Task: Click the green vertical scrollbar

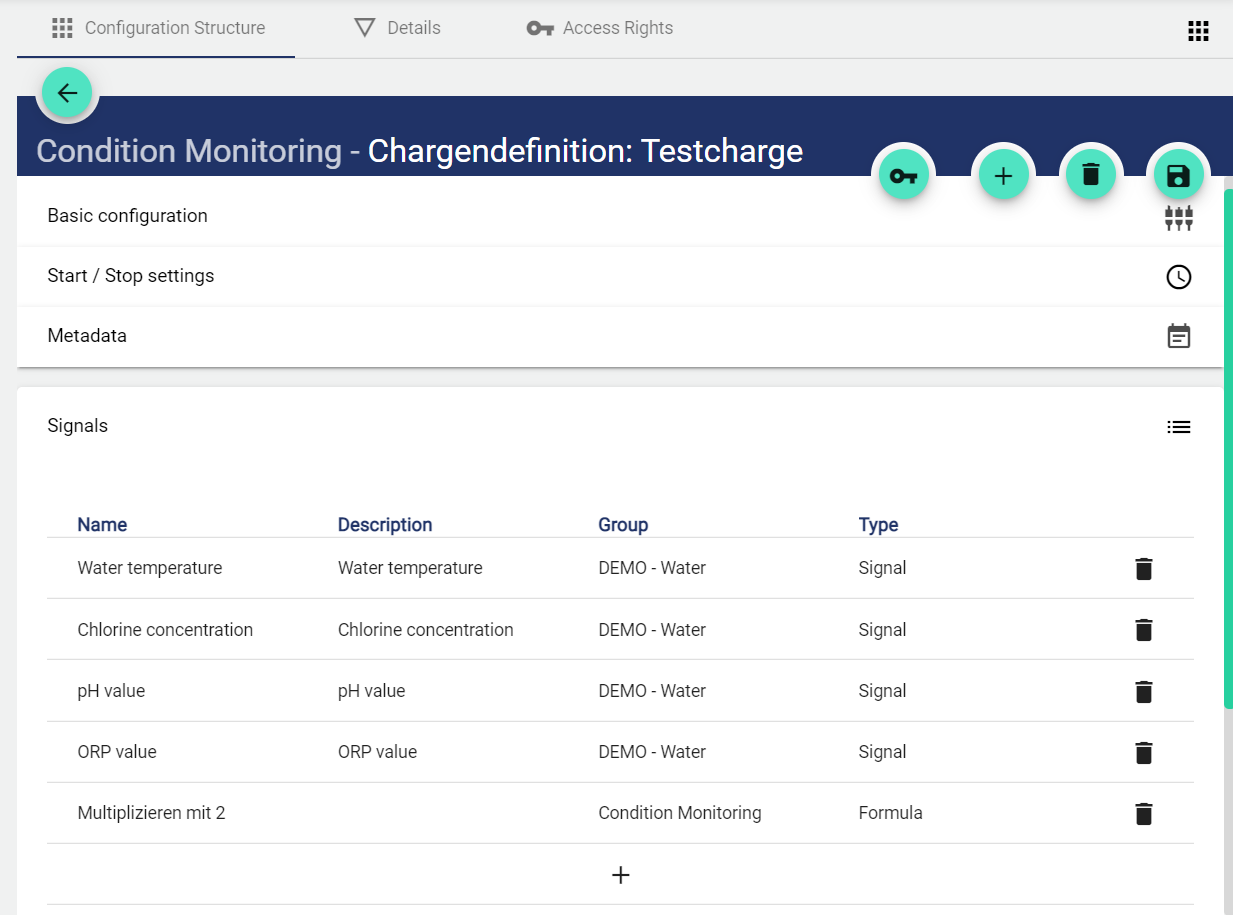Action: coord(1227,450)
